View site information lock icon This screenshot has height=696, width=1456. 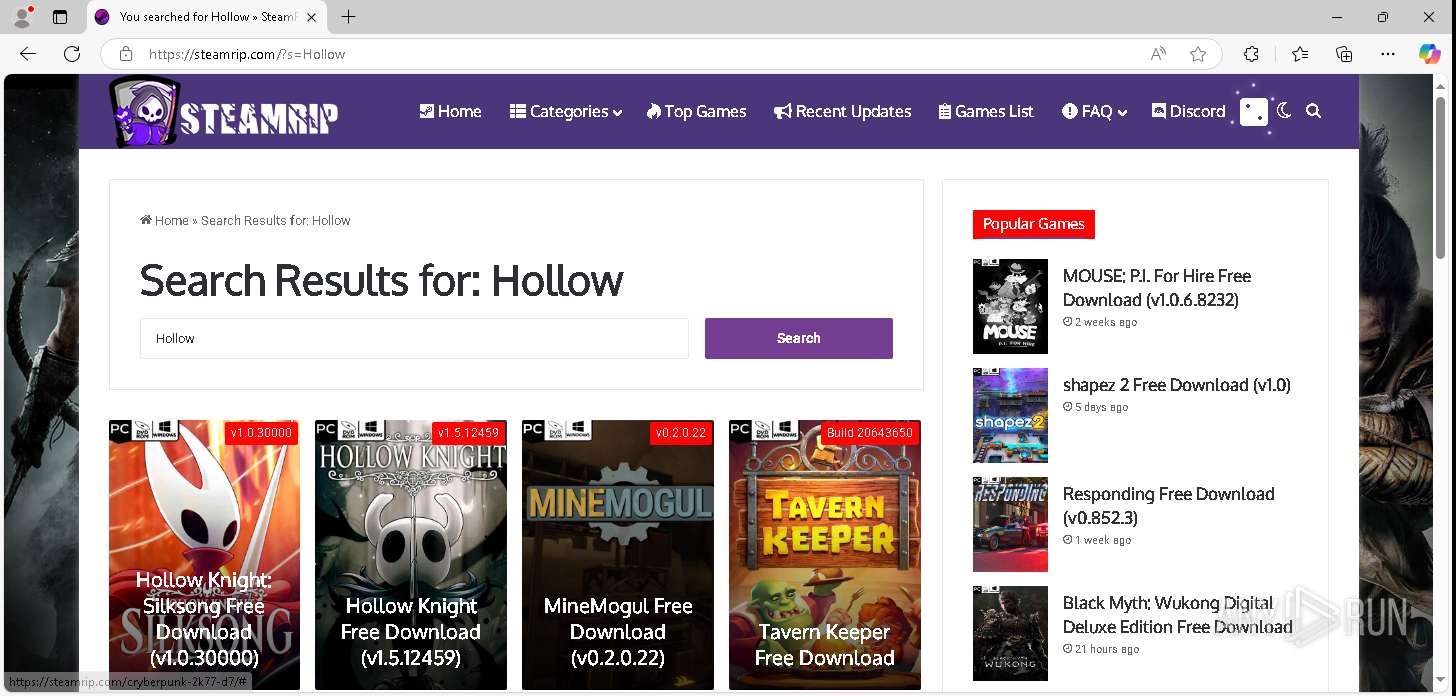[x=126, y=54]
